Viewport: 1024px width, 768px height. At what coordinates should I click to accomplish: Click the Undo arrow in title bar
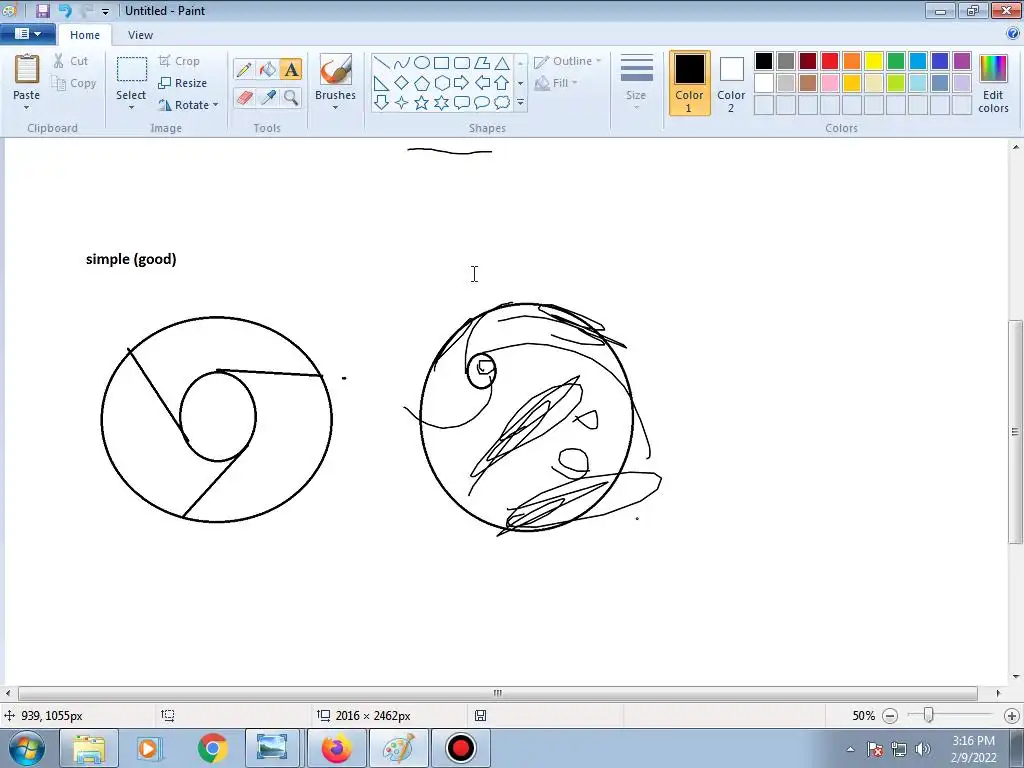point(65,10)
